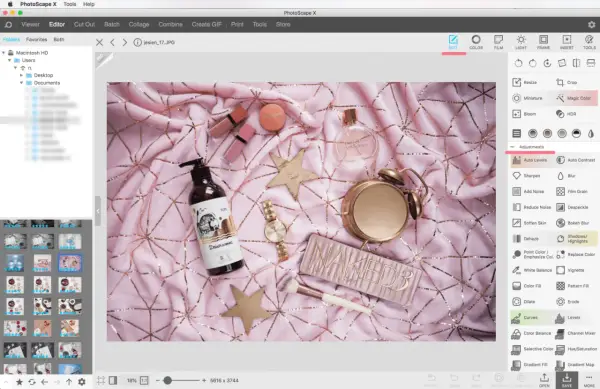The width and height of the screenshot is (600, 389).
Task: Open the Dehaze adjustment
Action: click(x=526, y=239)
